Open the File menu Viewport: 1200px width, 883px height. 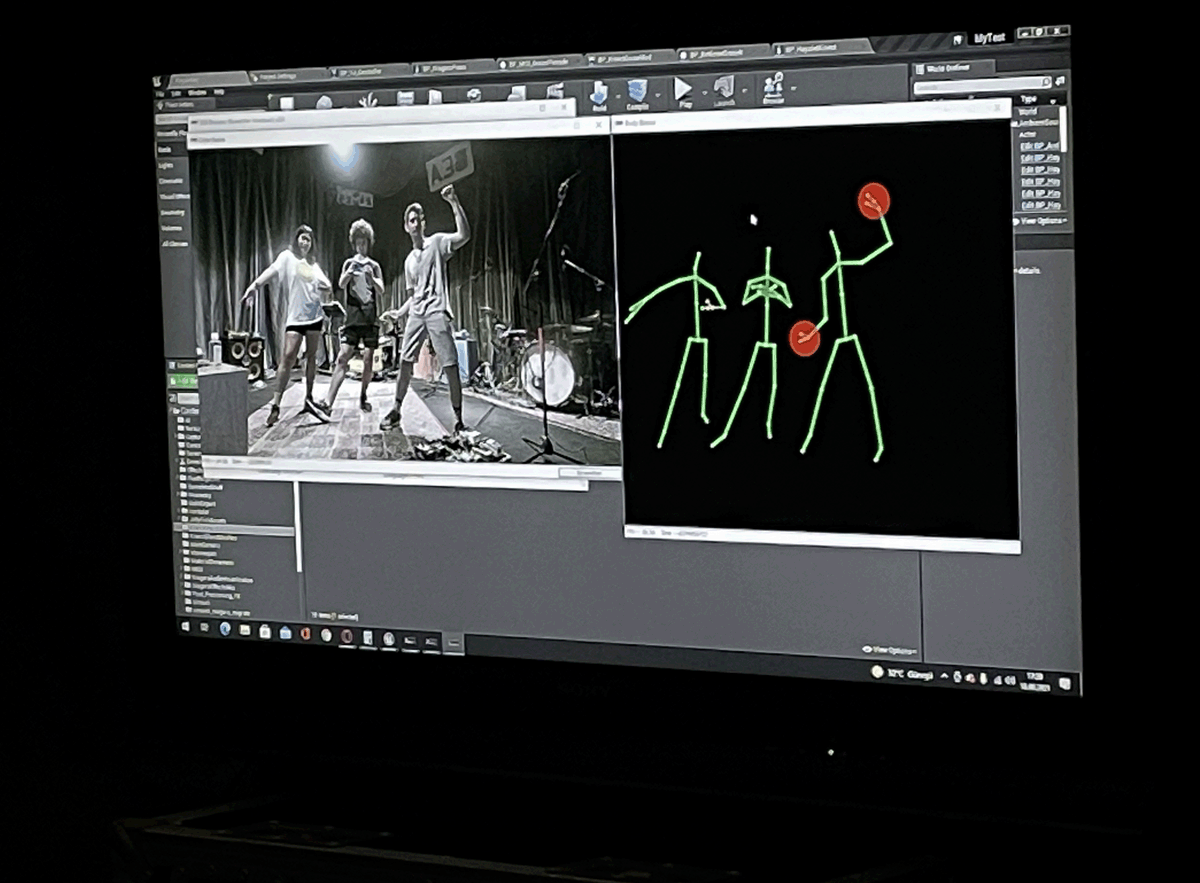click(160, 93)
